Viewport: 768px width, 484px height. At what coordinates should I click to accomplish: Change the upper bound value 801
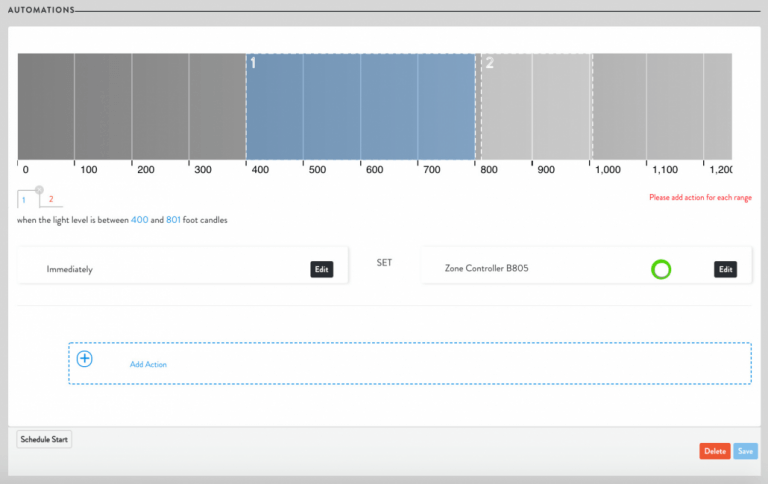[x=173, y=220]
